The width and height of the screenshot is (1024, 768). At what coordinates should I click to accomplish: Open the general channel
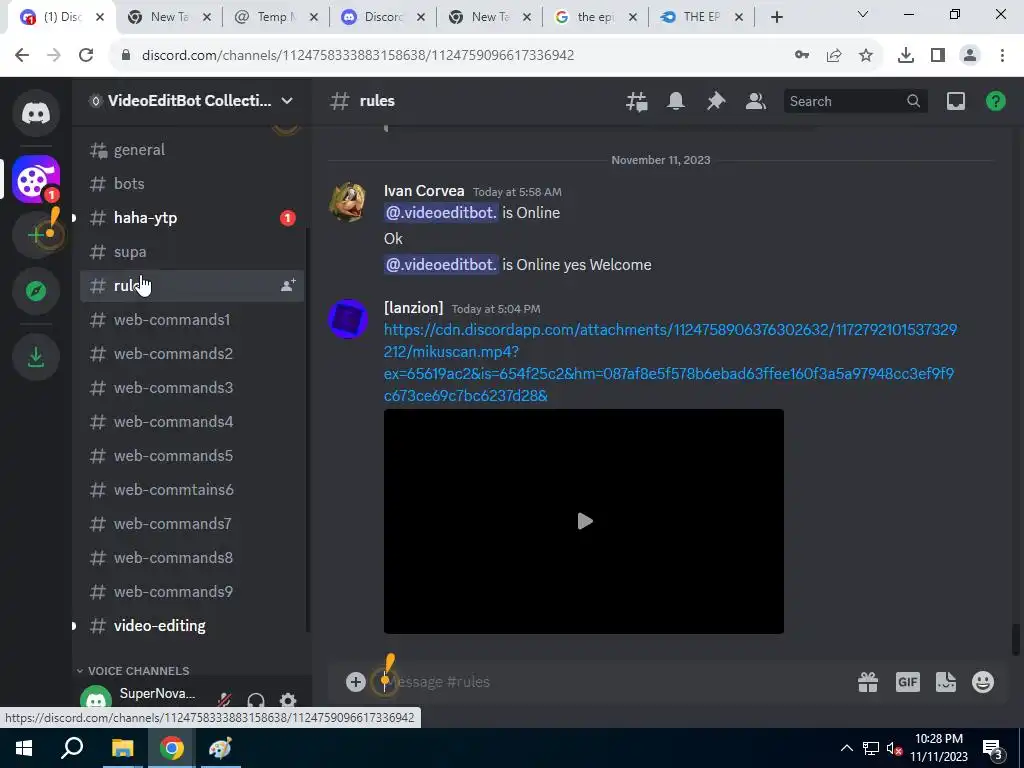(x=192, y=150)
